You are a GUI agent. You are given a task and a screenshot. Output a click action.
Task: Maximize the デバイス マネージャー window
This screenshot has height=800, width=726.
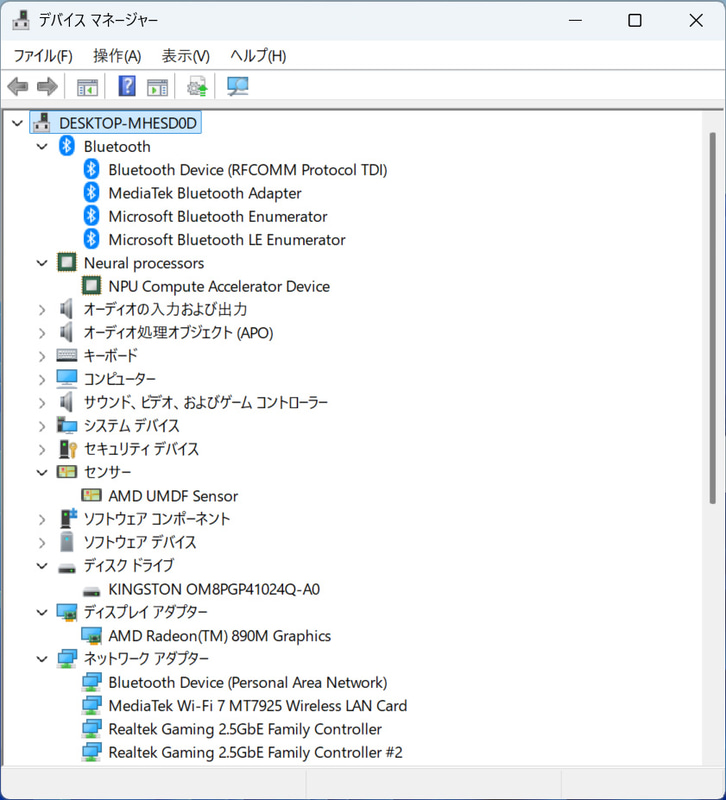pyautogui.click(x=635, y=20)
